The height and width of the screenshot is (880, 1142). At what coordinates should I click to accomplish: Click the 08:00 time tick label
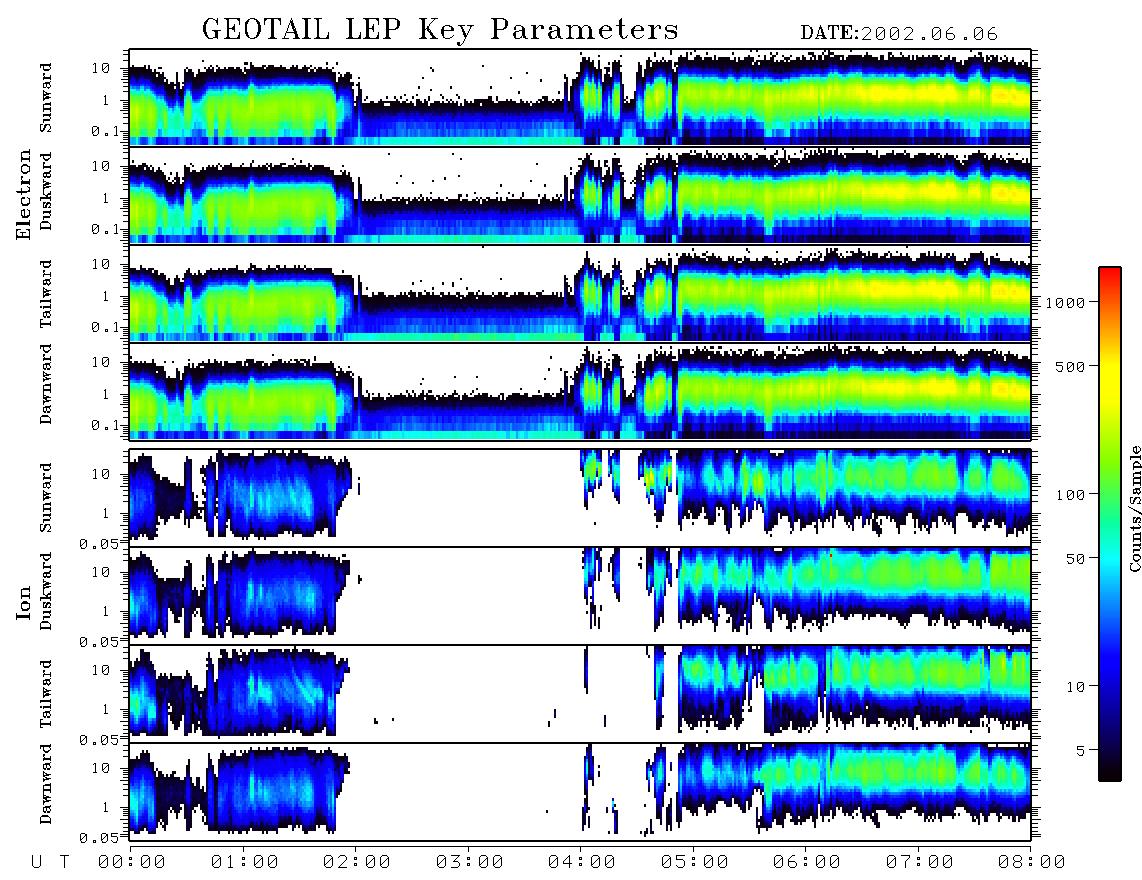click(1032, 863)
